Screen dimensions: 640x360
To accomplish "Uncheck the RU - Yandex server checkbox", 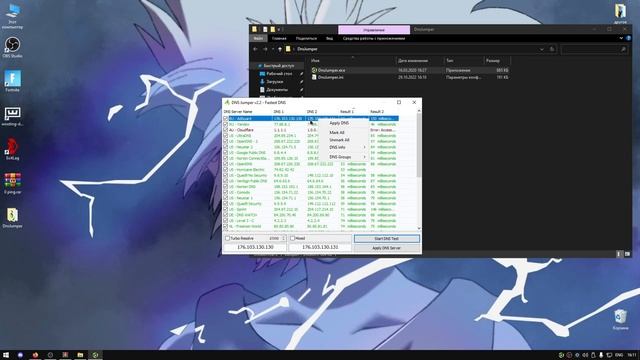I will click(225, 124).
